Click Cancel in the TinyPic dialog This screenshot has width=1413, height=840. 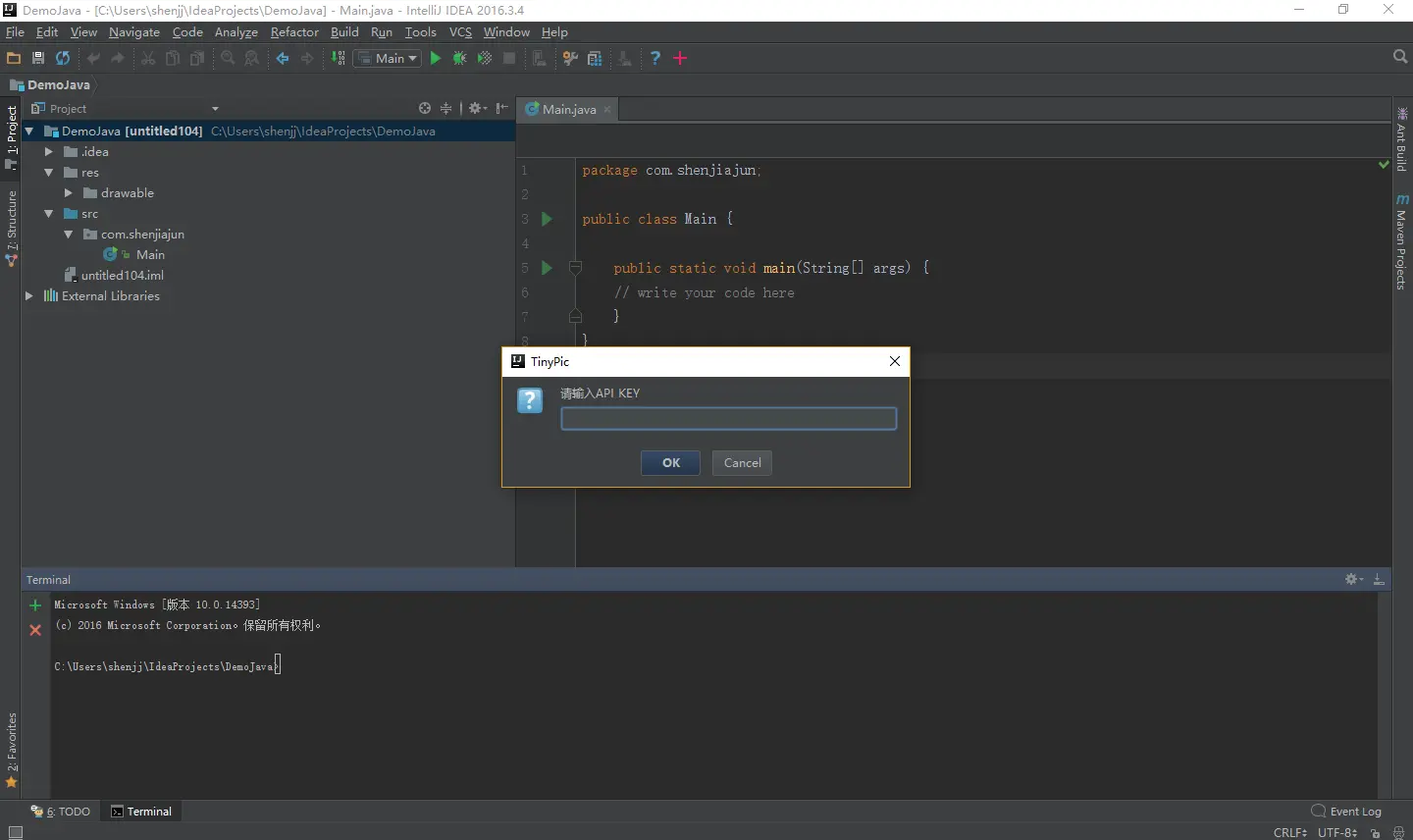(x=742, y=462)
